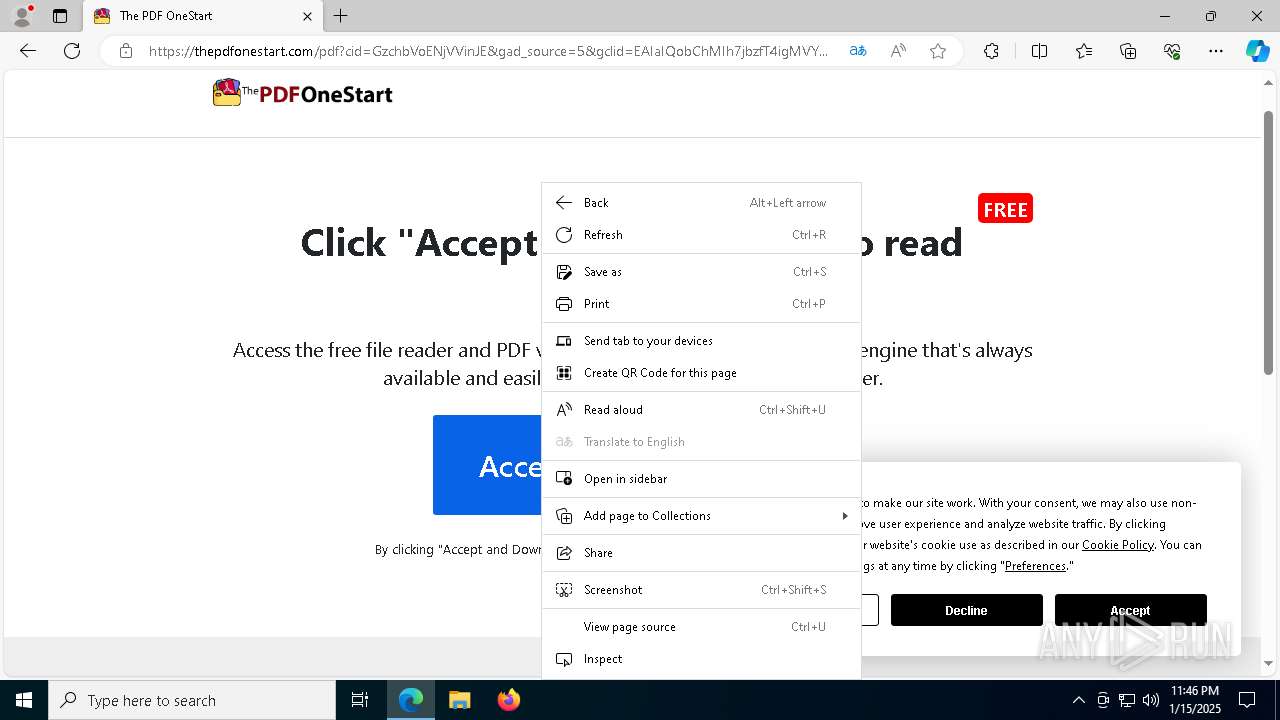Open the volume speaker tray icon
Screen dimensions: 1280x720
1151,700
